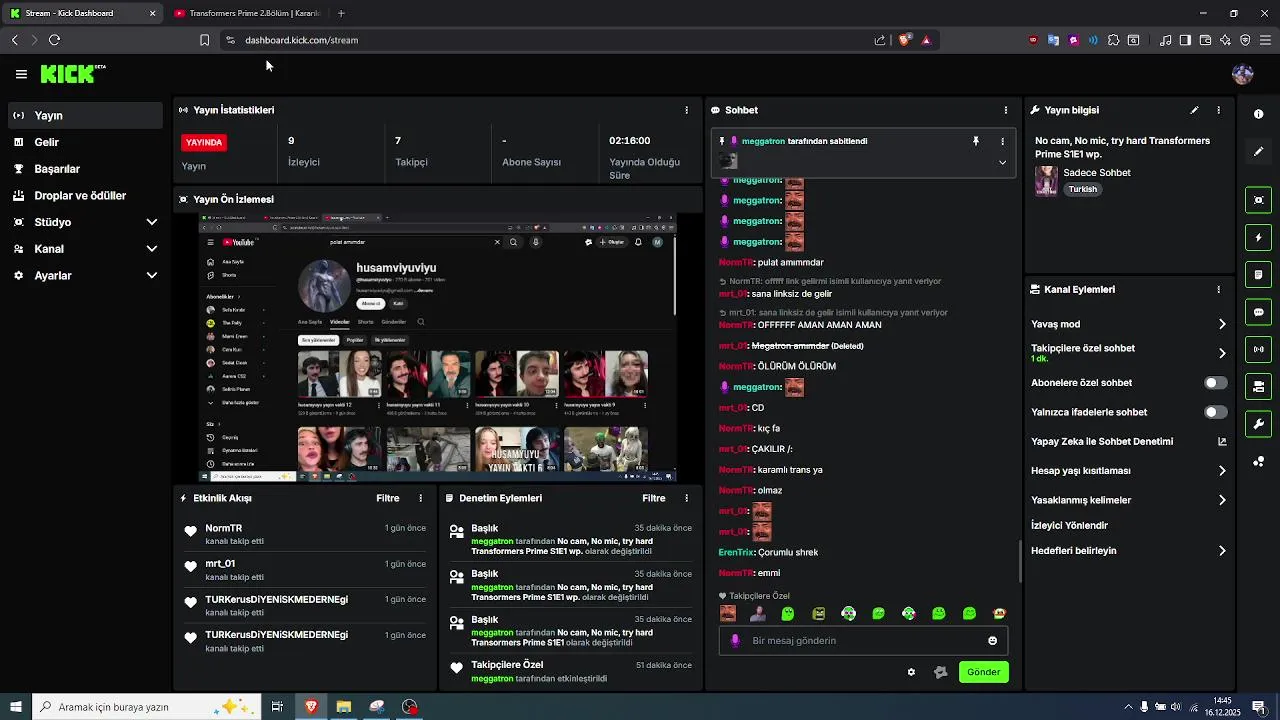Open Yayın İstatistikleri panel options menu
The width and height of the screenshot is (1280, 720).
click(x=686, y=110)
